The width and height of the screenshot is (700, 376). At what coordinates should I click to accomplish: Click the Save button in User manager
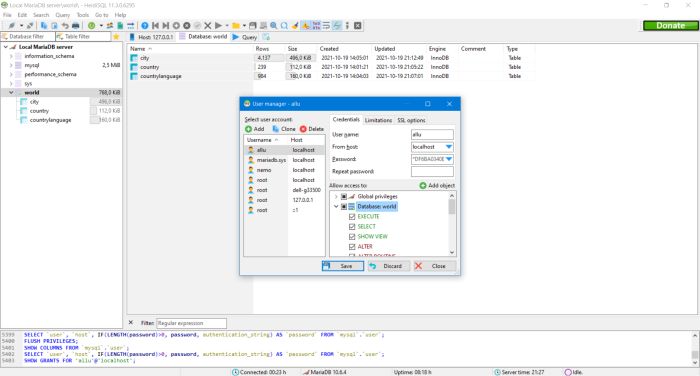tap(342, 266)
